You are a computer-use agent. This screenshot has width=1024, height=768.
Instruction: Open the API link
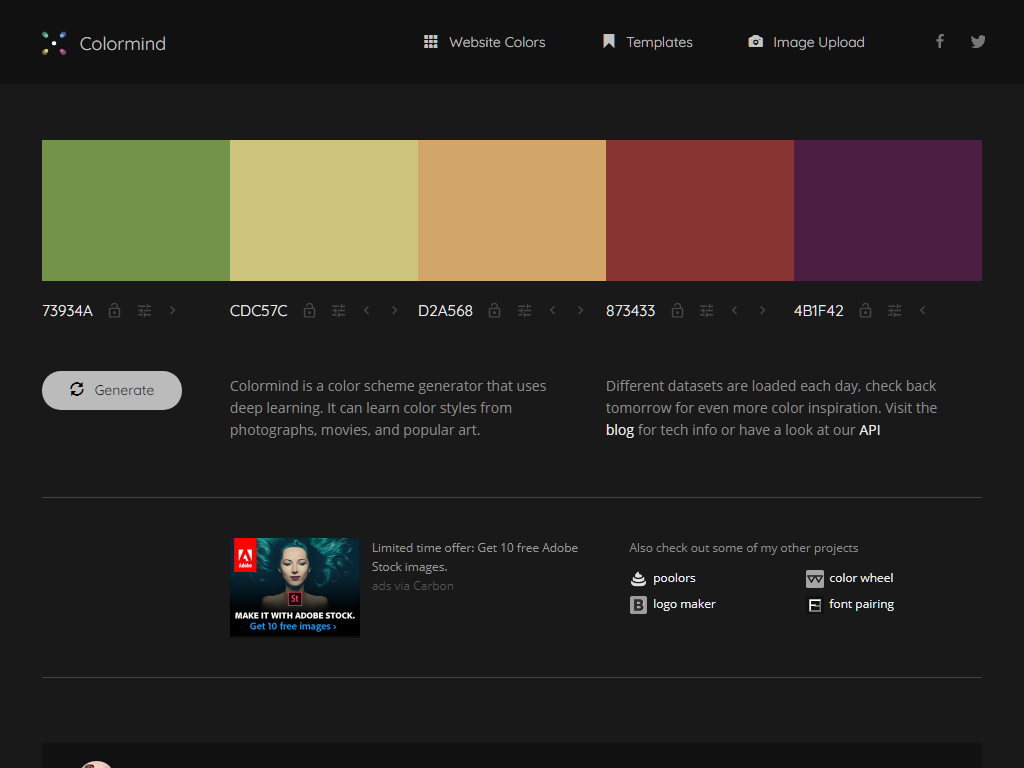tap(869, 430)
